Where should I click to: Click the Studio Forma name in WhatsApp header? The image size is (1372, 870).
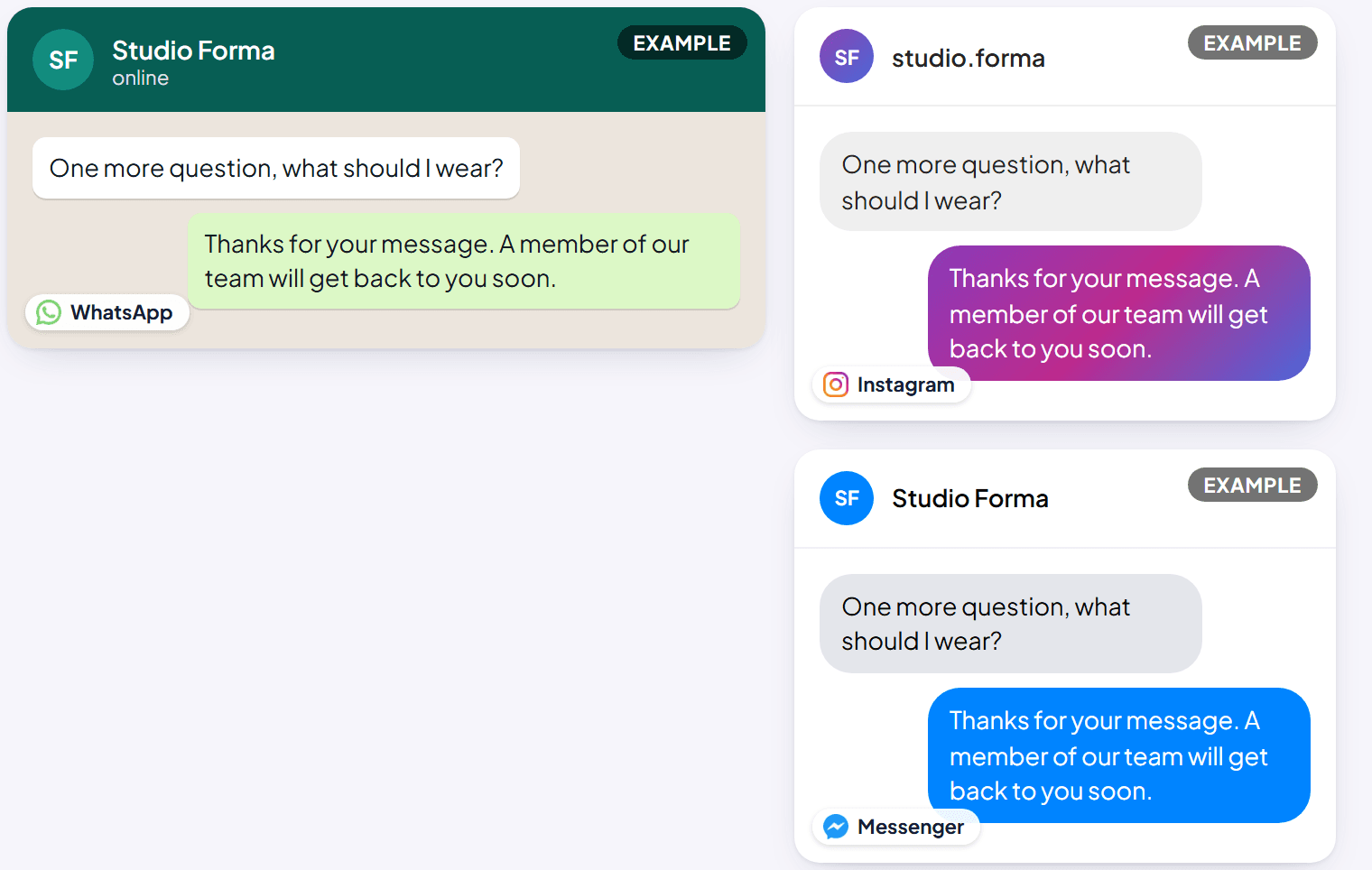coord(193,51)
